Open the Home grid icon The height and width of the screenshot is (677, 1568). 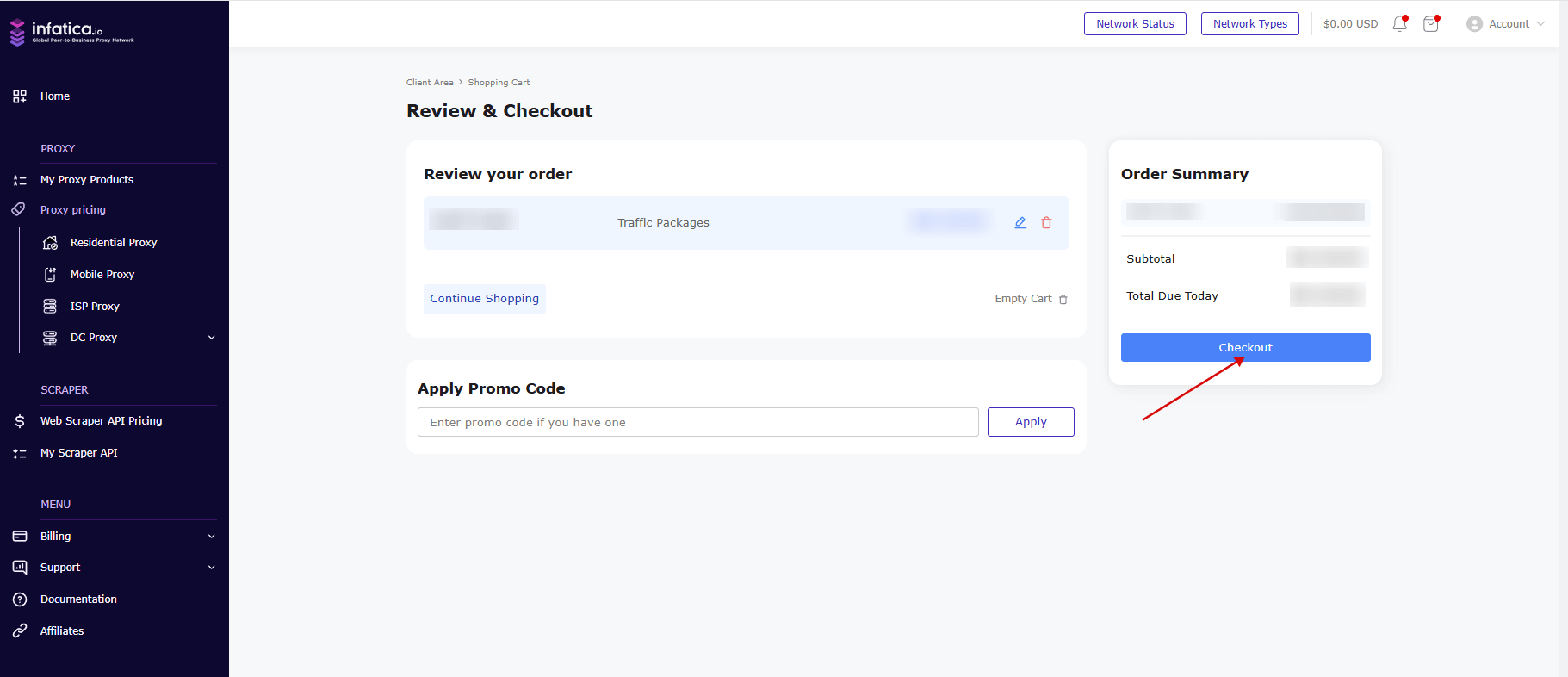[20, 96]
